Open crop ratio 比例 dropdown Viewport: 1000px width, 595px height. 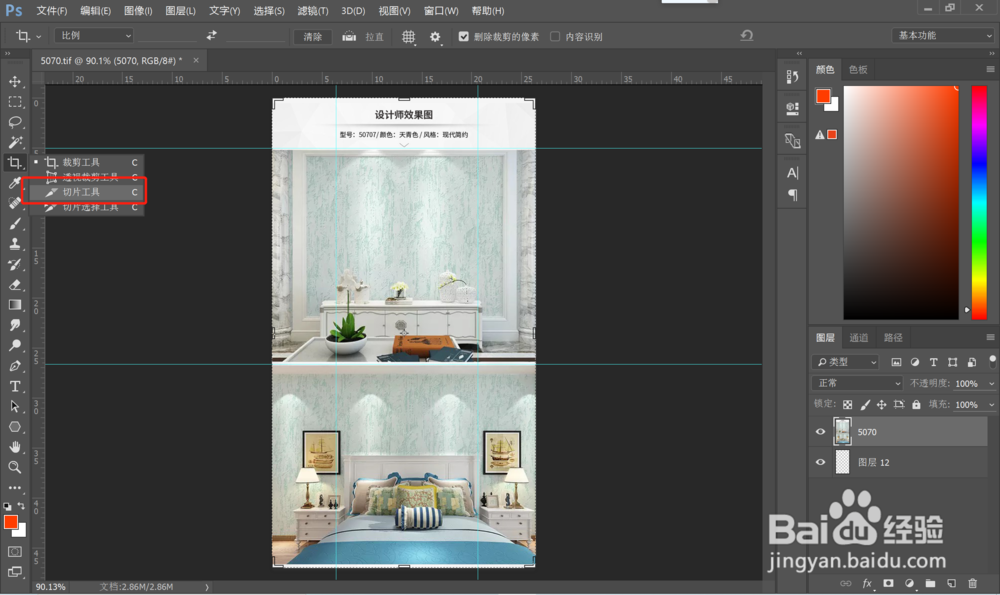click(x=94, y=36)
